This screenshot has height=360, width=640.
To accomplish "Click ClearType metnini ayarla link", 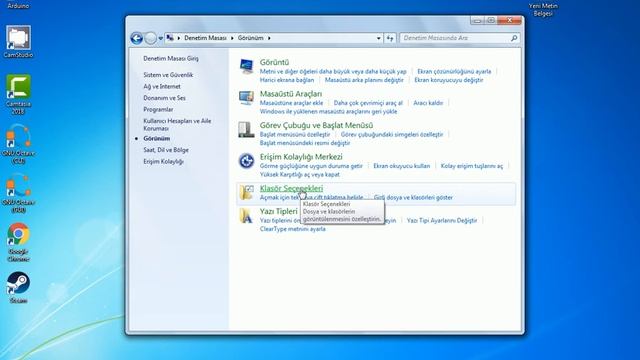I will 293,229.
